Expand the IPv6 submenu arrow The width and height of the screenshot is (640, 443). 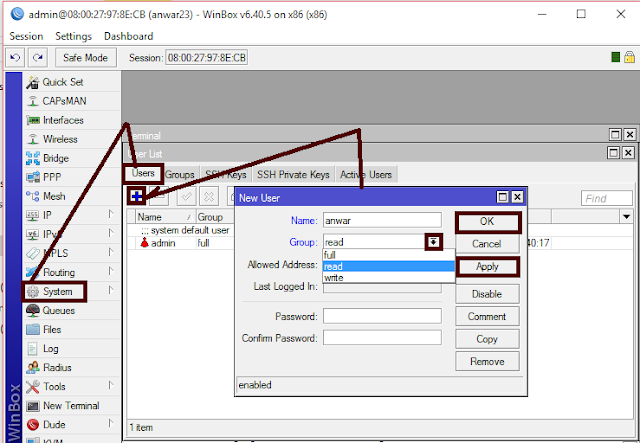pyautogui.click(x=111, y=233)
